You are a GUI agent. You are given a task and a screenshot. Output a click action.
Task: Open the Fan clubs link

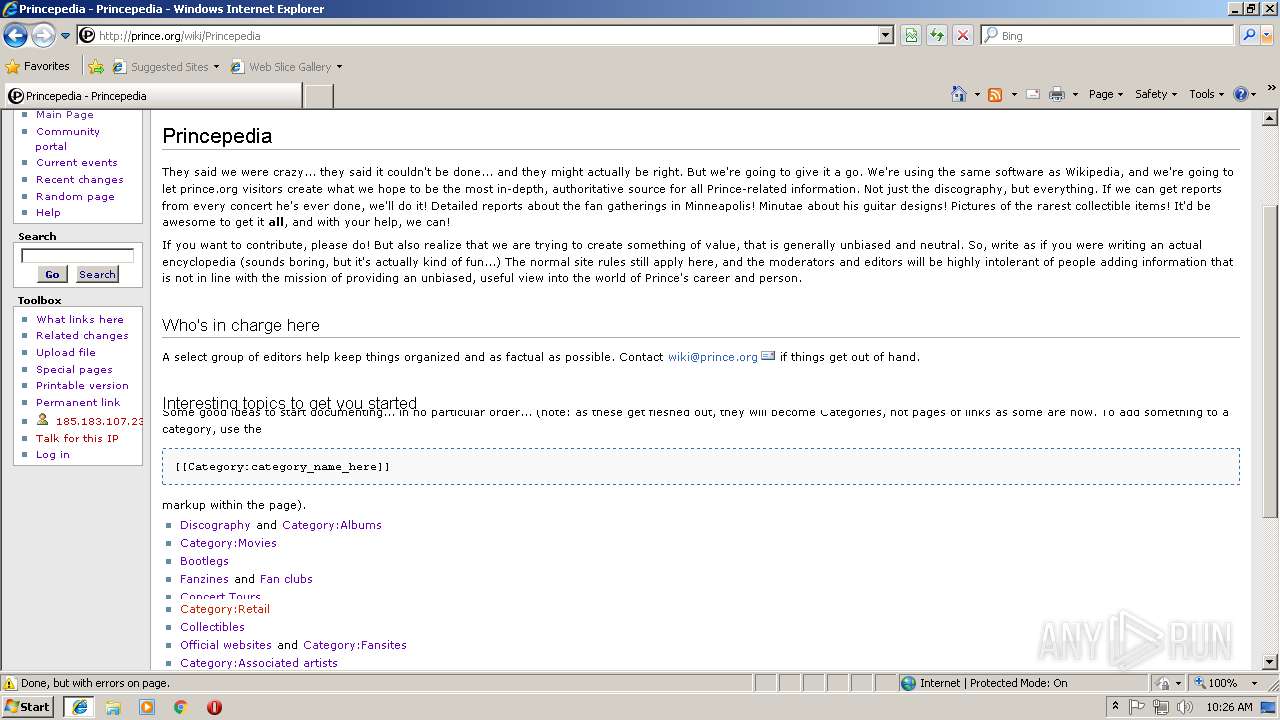[286, 578]
